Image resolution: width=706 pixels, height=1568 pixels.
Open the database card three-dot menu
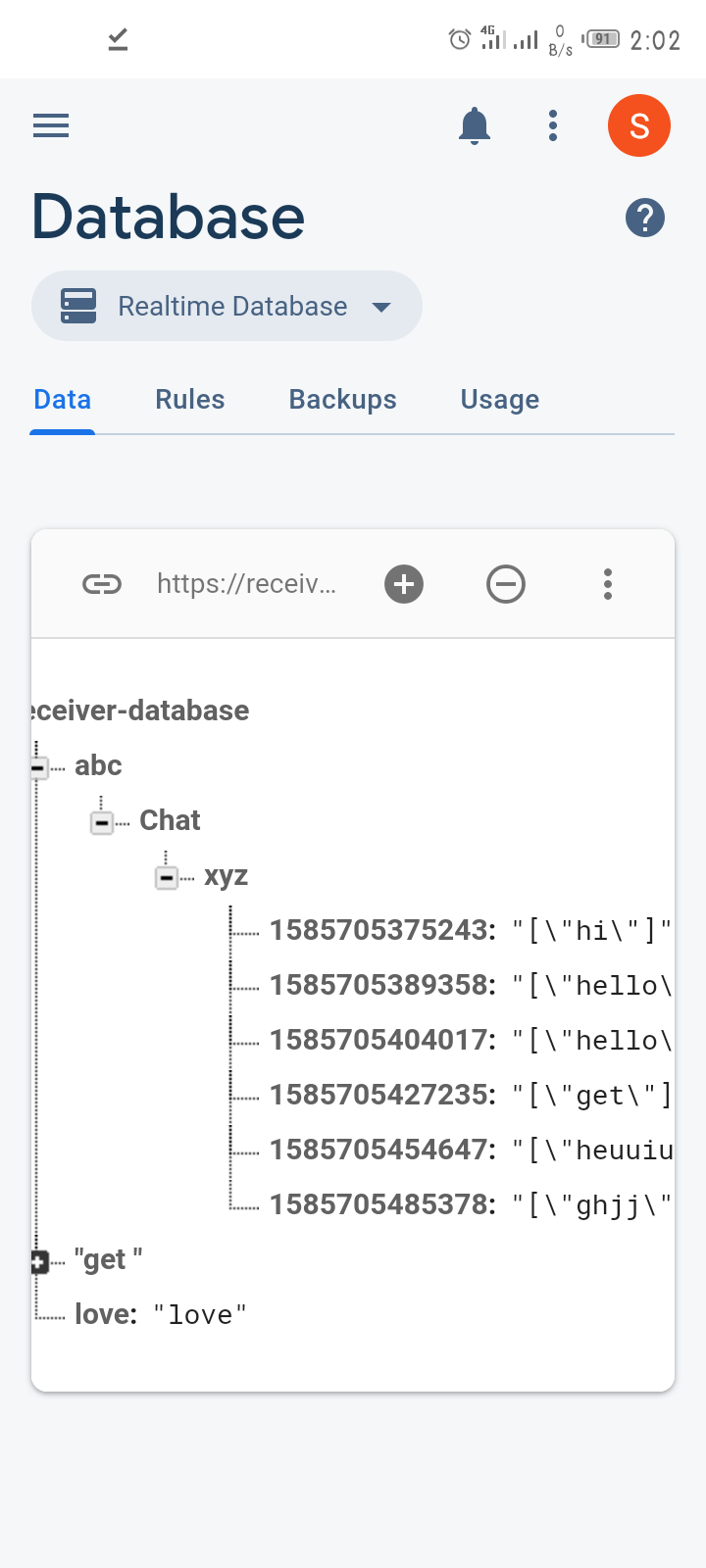click(608, 584)
